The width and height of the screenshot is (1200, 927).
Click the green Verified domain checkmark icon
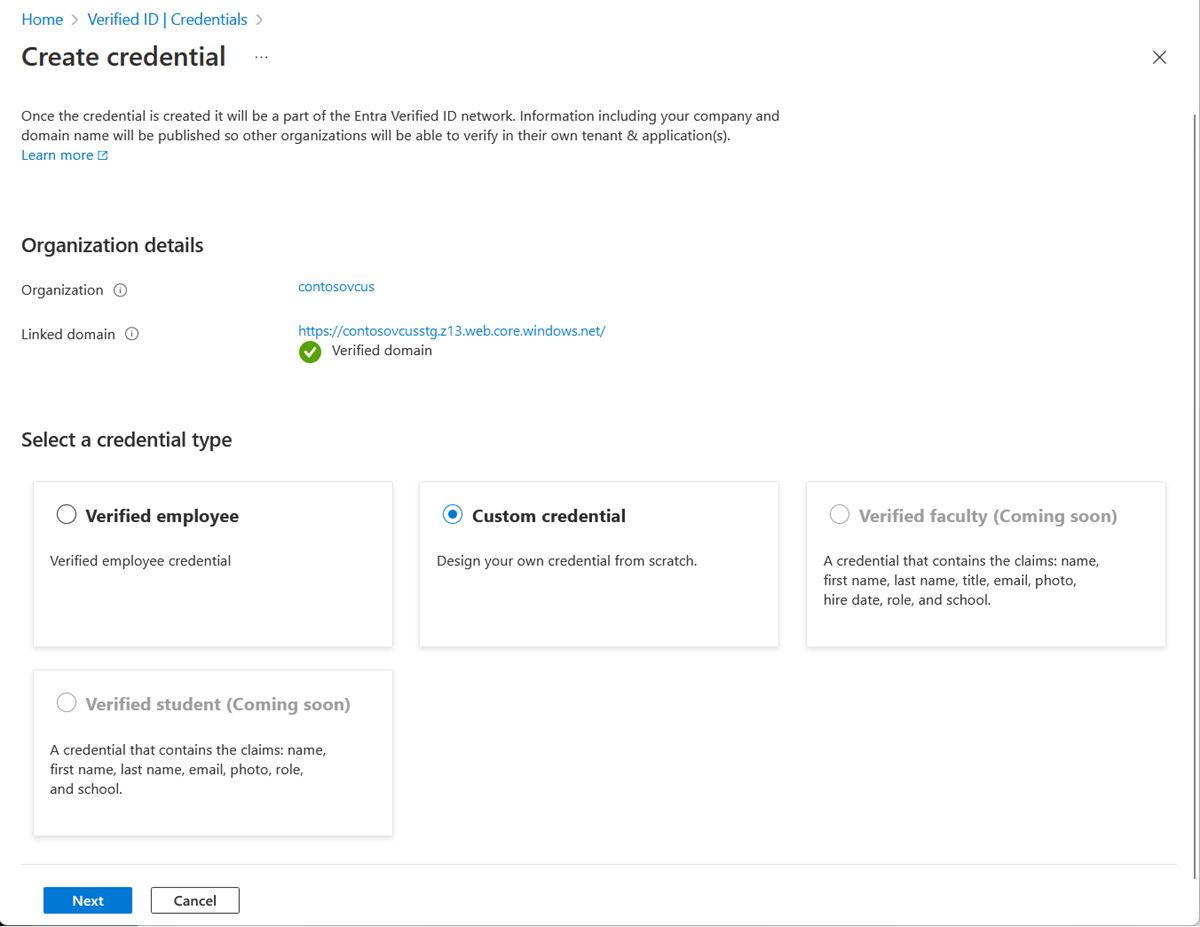310,352
